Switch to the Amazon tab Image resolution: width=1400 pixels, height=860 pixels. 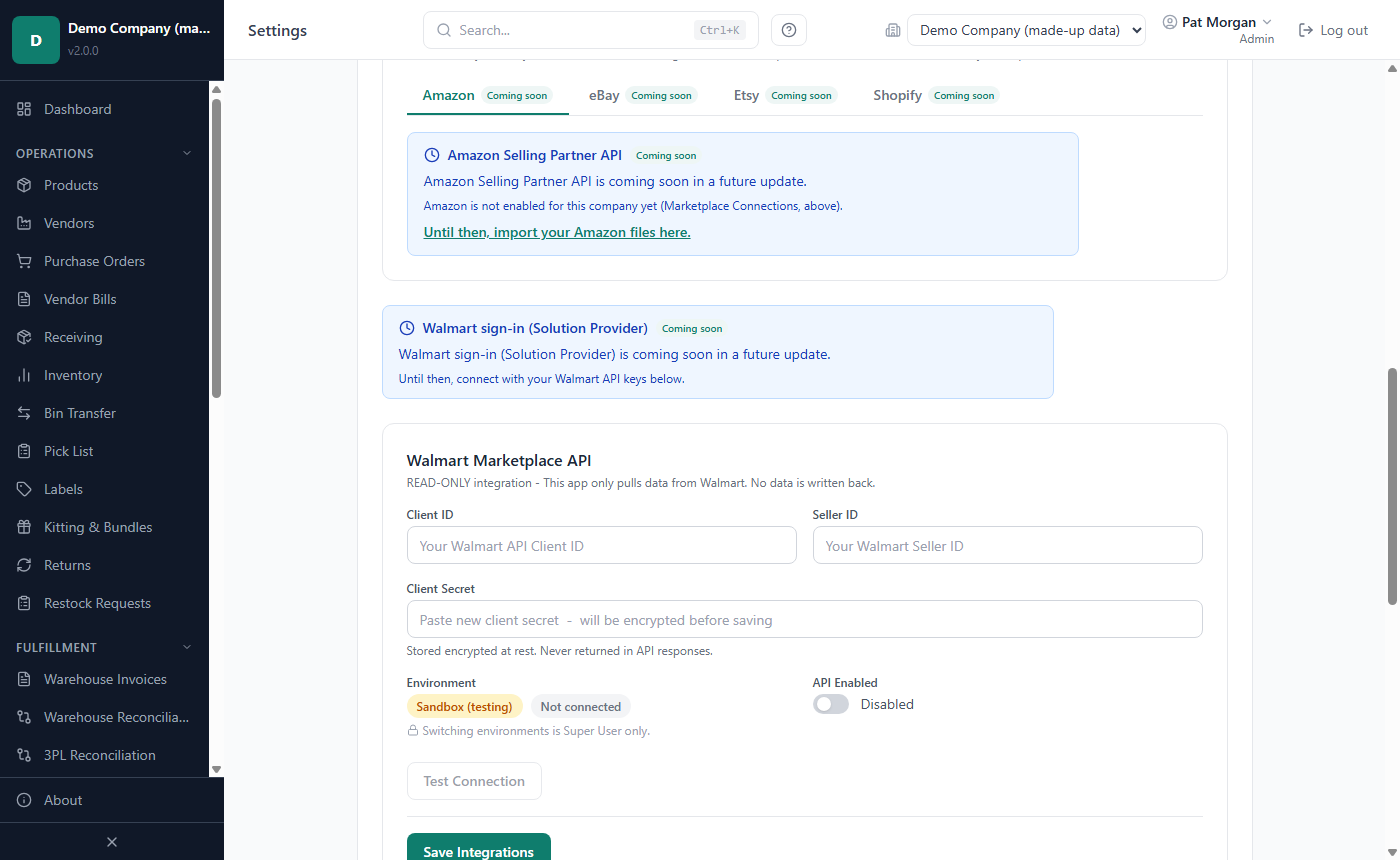(487, 95)
